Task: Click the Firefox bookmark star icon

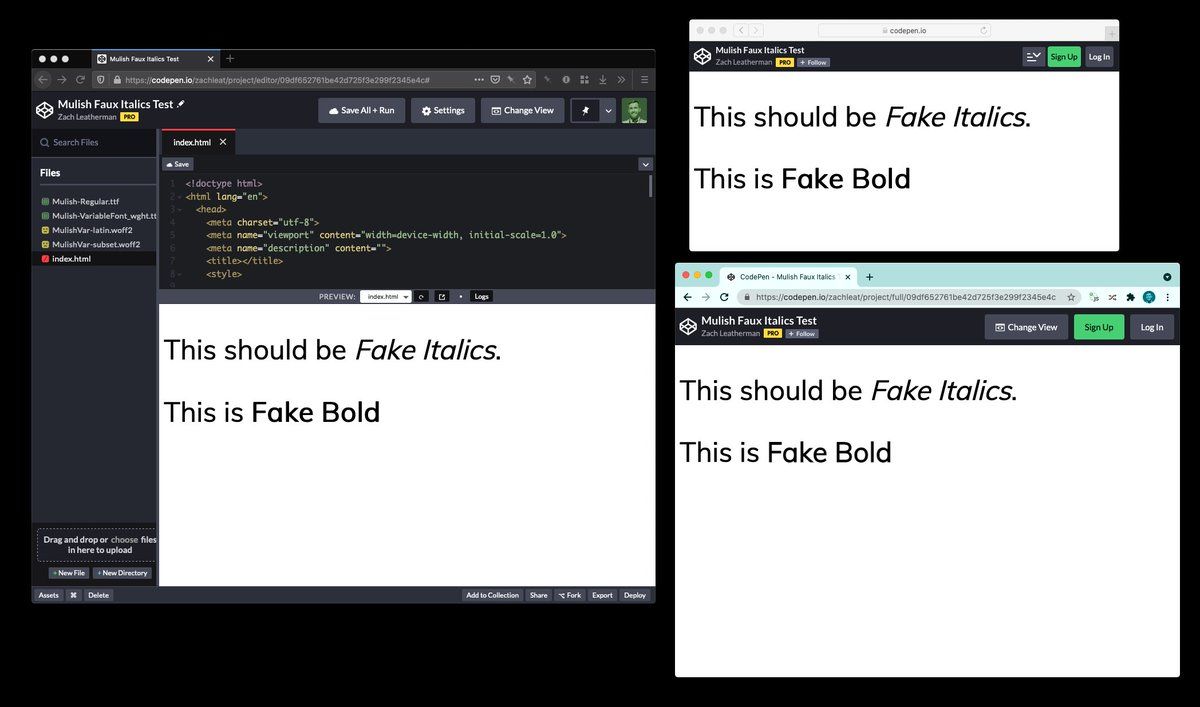Action: [527, 79]
